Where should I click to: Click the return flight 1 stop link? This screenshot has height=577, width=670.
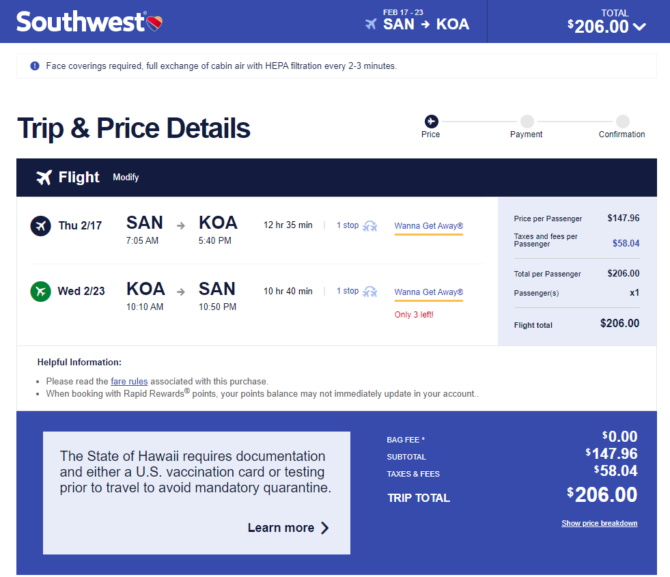tap(347, 291)
